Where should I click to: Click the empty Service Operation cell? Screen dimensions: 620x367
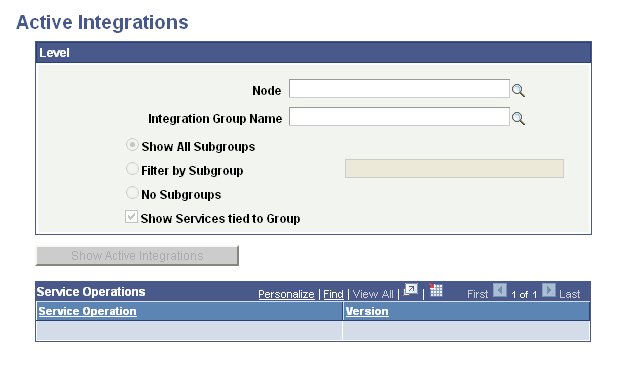tap(189, 330)
